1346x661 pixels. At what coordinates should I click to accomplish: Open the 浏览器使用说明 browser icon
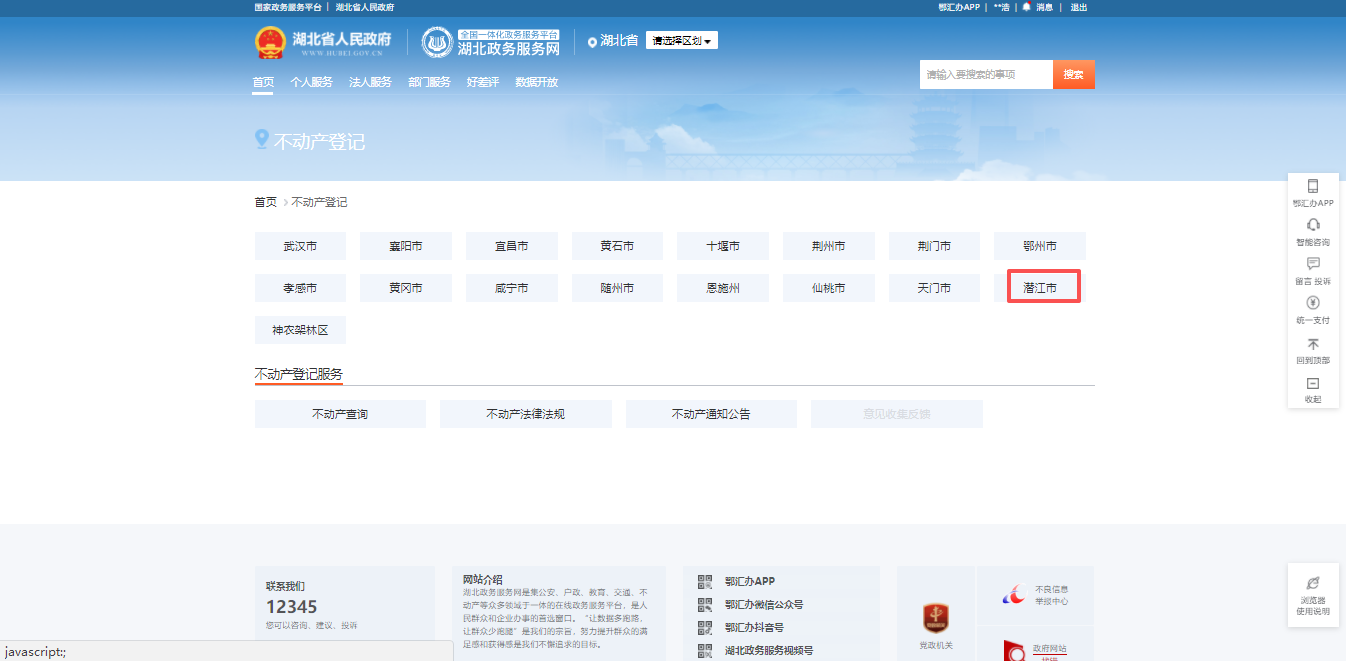[1313, 582]
